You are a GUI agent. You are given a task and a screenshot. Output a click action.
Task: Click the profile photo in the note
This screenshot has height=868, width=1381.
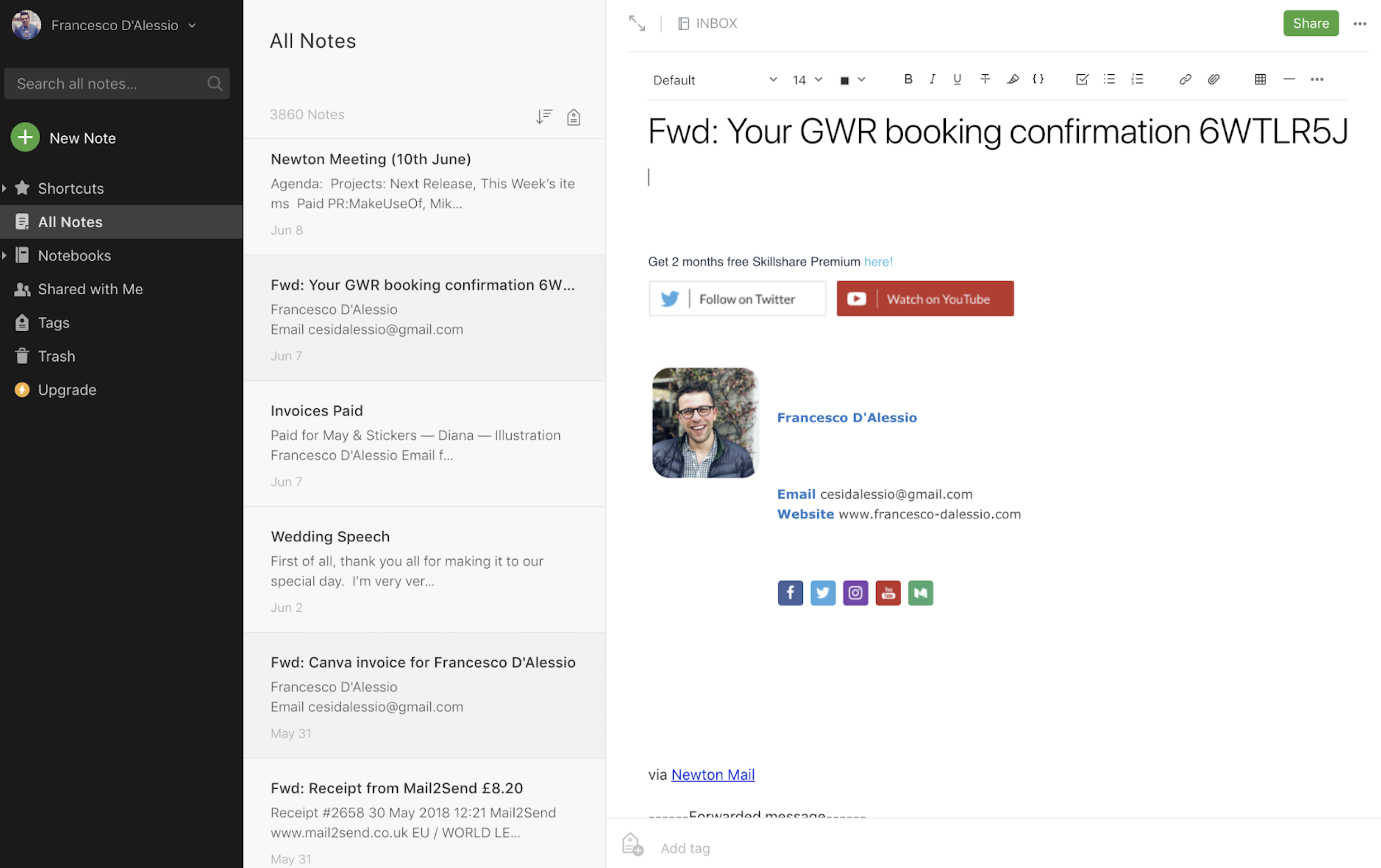point(706,423)
